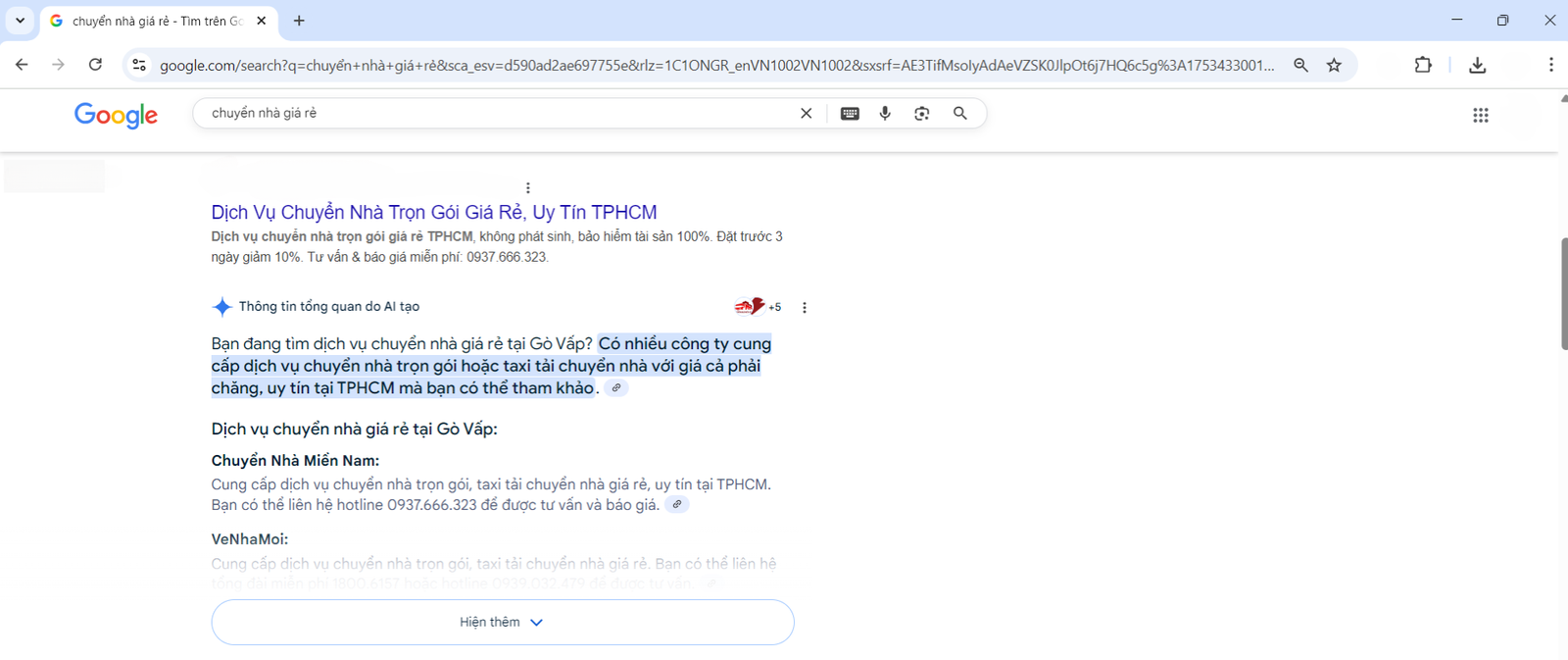This screenshot has height=660, width=1568.
Task: Bookmark this page with the star
Action: [1334, 65]
